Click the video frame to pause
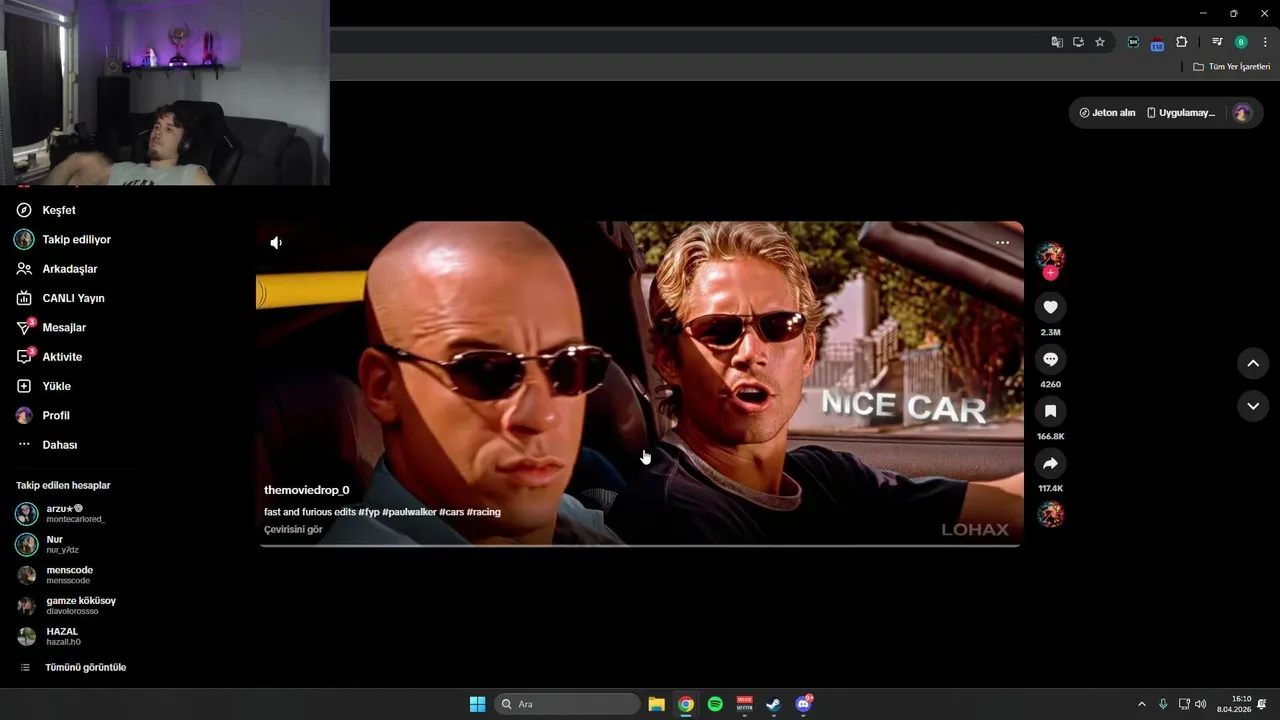1280x720 pixels. pyautogui.click(x=640, y=383)
